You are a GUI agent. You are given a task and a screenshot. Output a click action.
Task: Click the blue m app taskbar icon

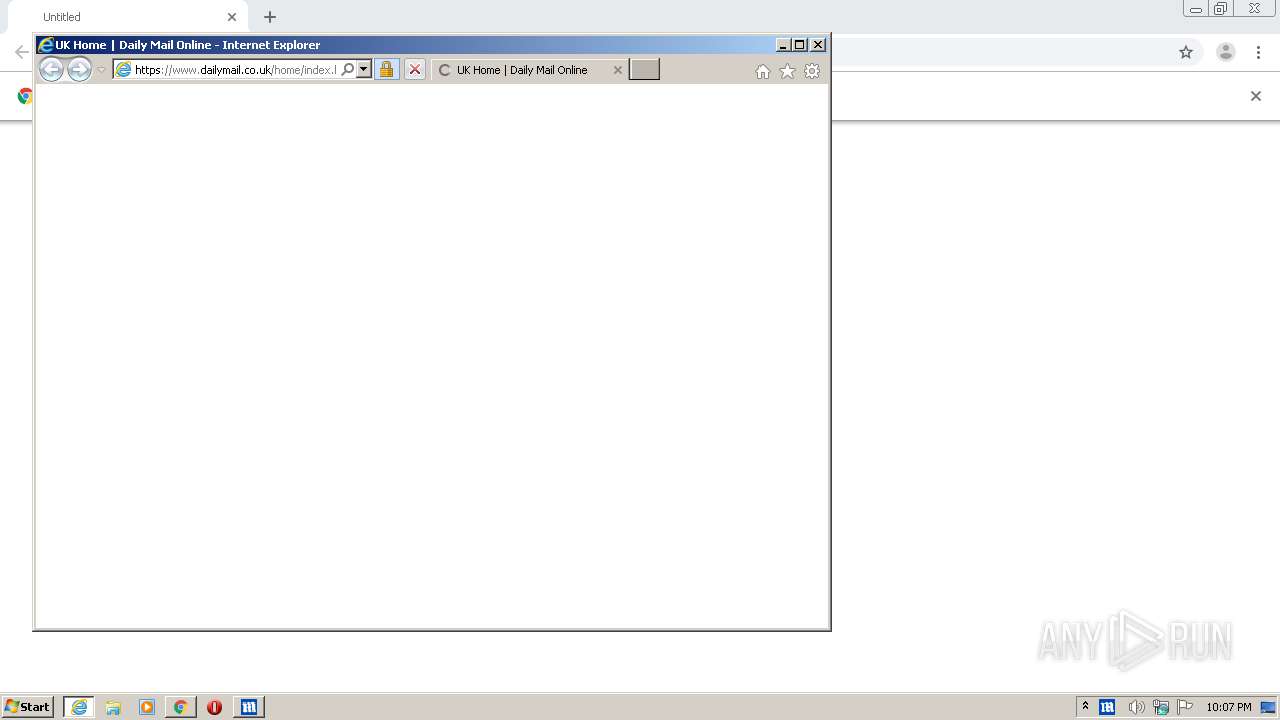tap(249, 707)
